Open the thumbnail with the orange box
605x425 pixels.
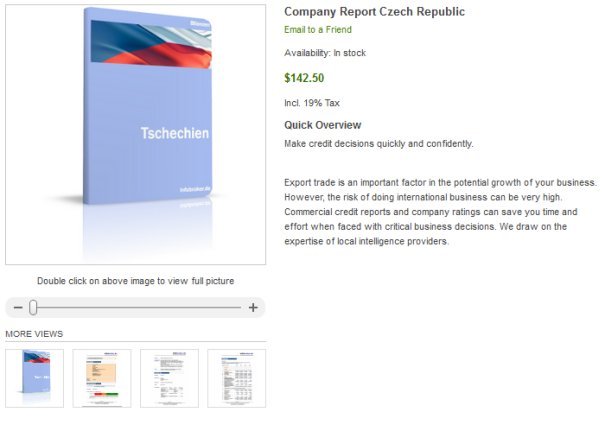(x=102, y=377)
